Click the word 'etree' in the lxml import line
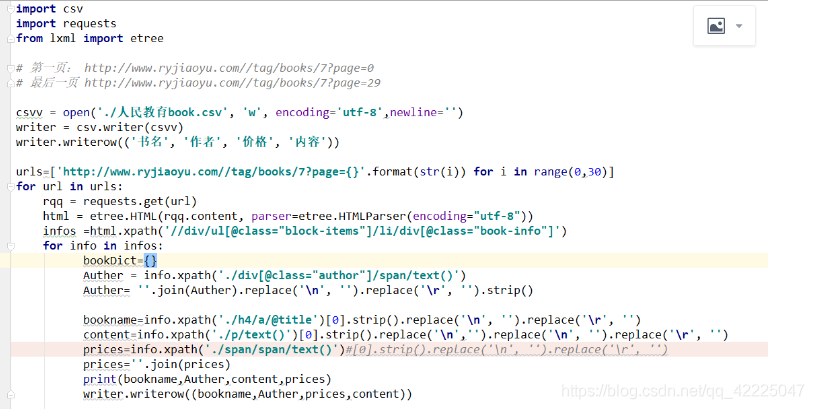This screenshot has height=409, width=814. pyautogui.click(x=147, y=38)
